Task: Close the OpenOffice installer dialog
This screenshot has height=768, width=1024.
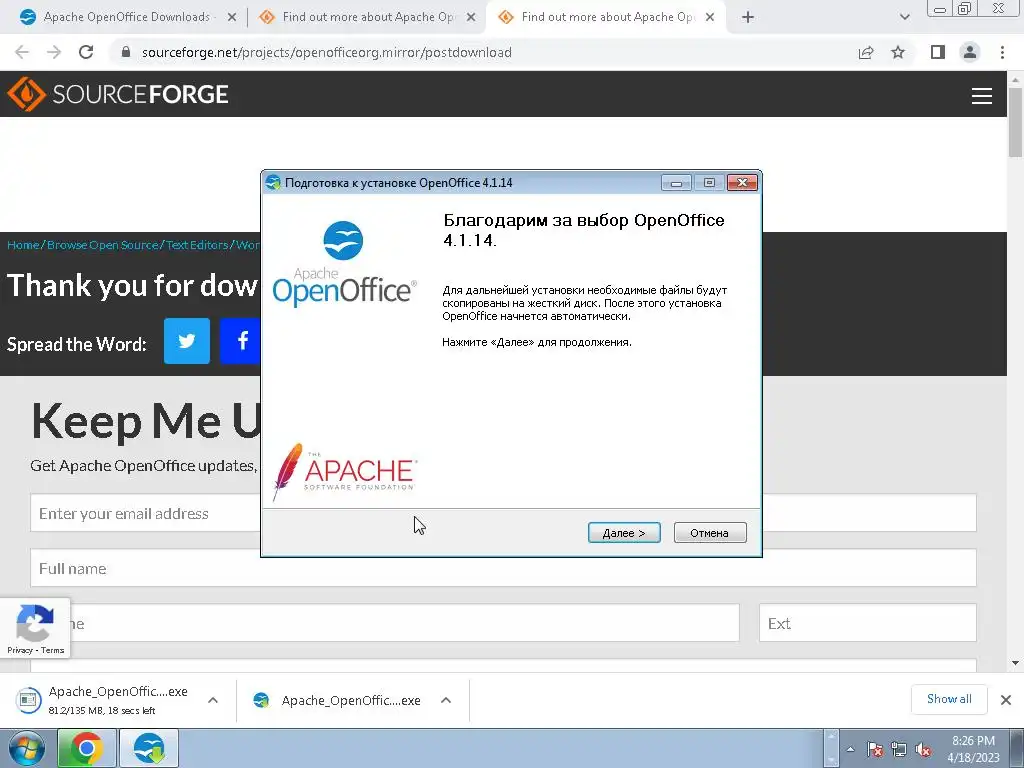Action: (x=742, y=183)
